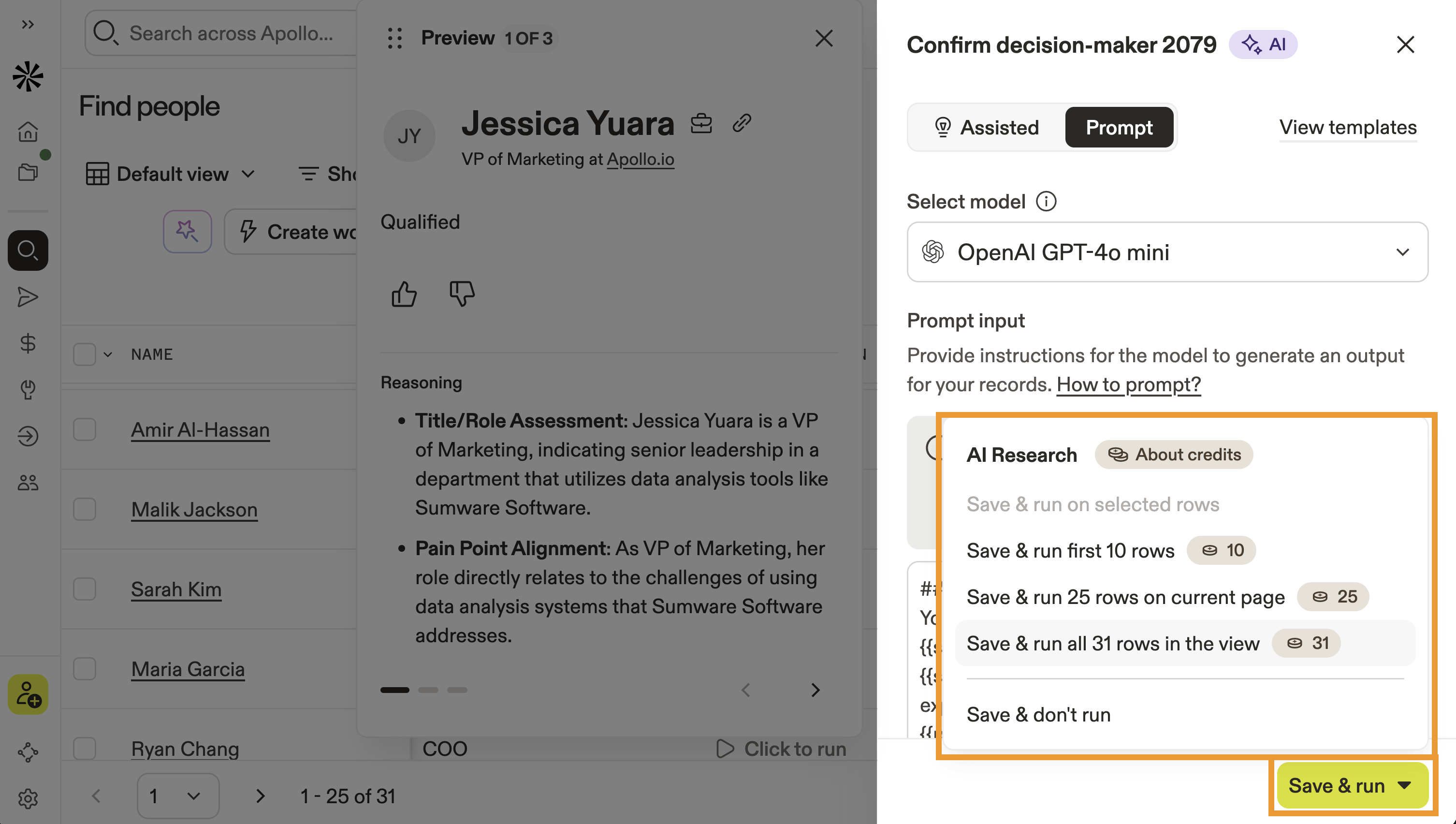The height and width of the screenshot is (824, 1456).
Task: Tick the Maria Garcia row checkbox
Action: coord(84,669)
